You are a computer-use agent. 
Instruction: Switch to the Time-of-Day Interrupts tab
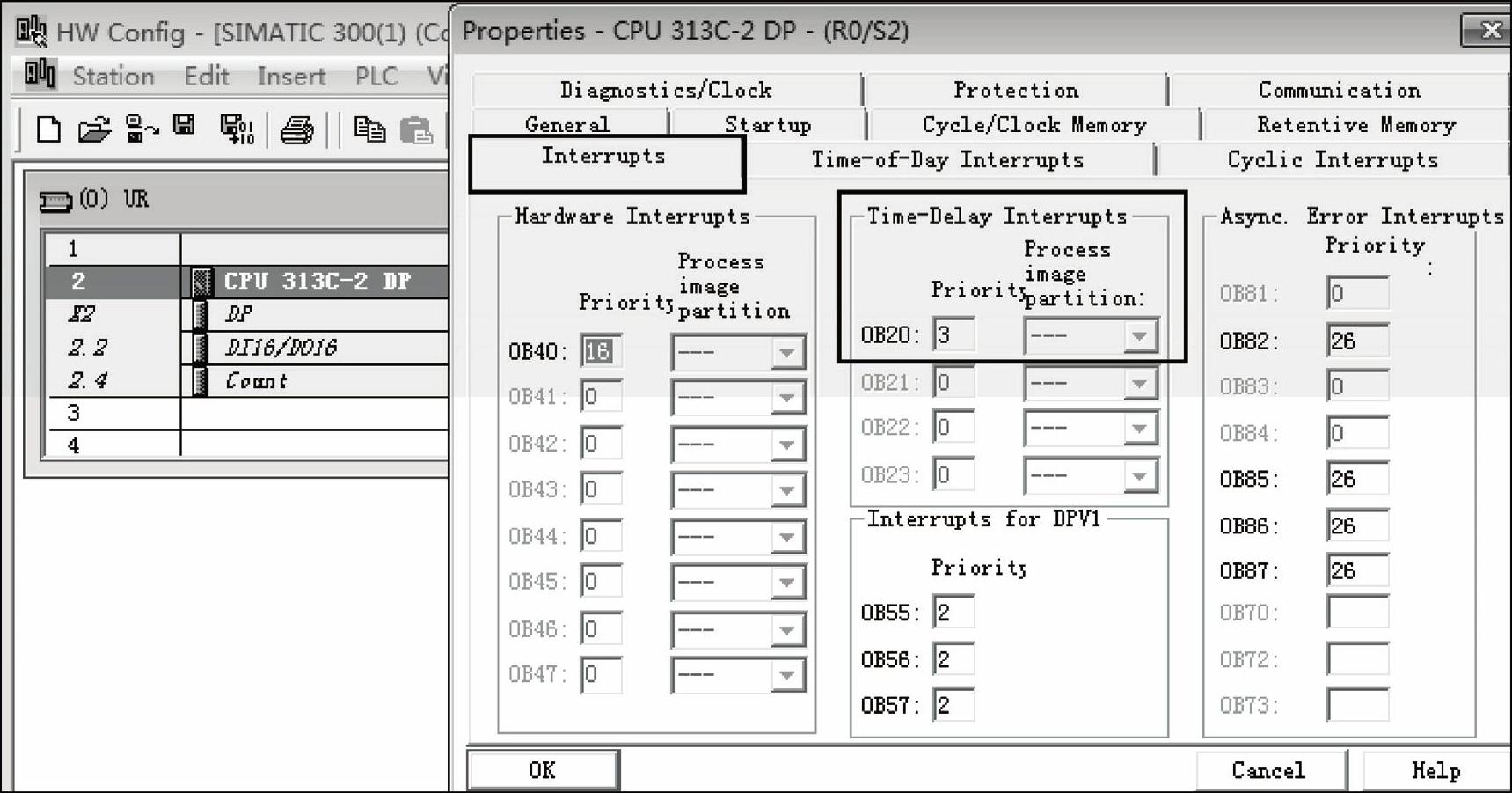pyautogui.click(x=947, y=159)
